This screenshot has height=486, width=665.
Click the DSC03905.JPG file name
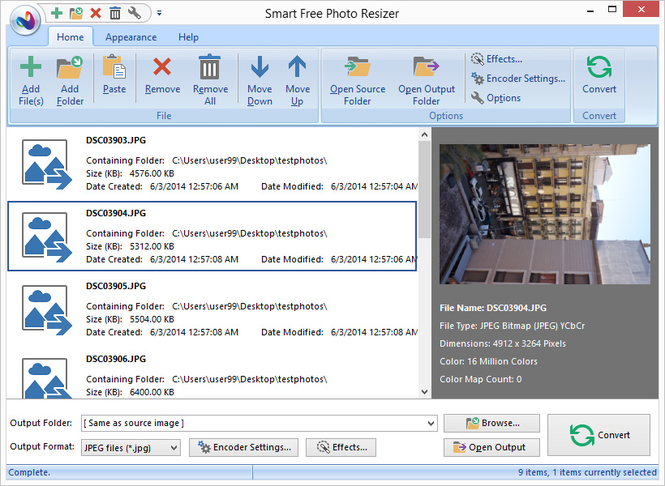116,286
